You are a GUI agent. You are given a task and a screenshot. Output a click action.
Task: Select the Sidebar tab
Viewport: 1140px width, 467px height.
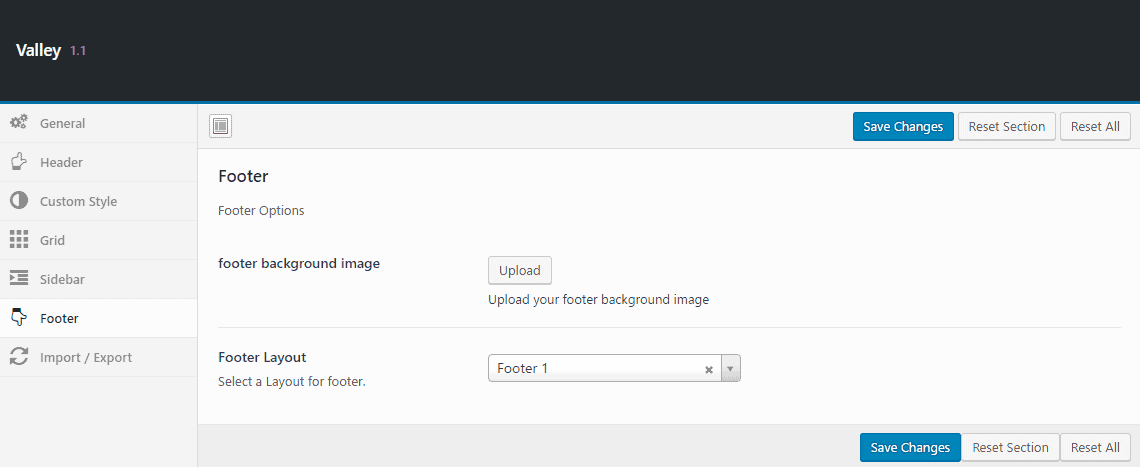click(x=98, y=279)
